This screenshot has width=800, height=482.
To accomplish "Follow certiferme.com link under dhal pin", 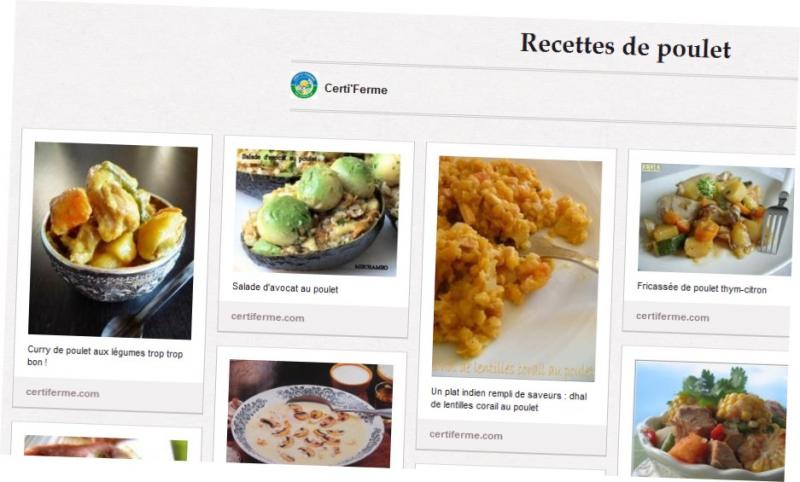I will (466, 435).
